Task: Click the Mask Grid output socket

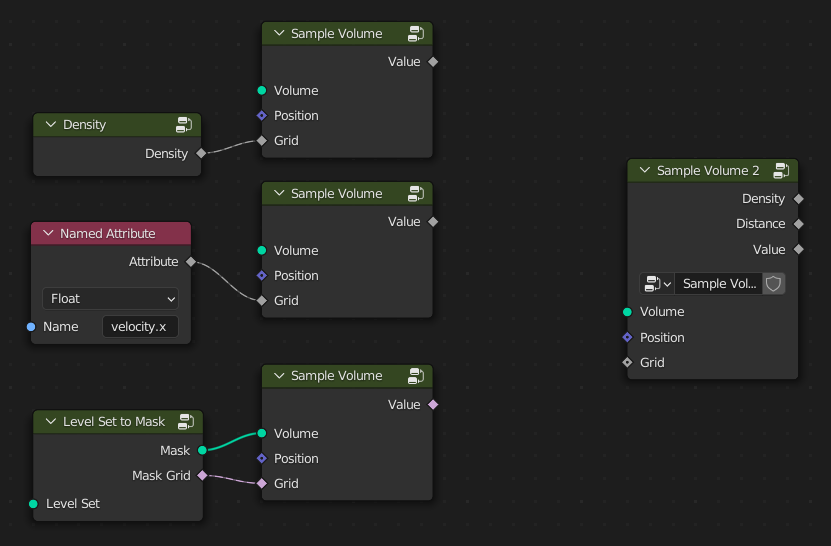Action: pos(202,476)
